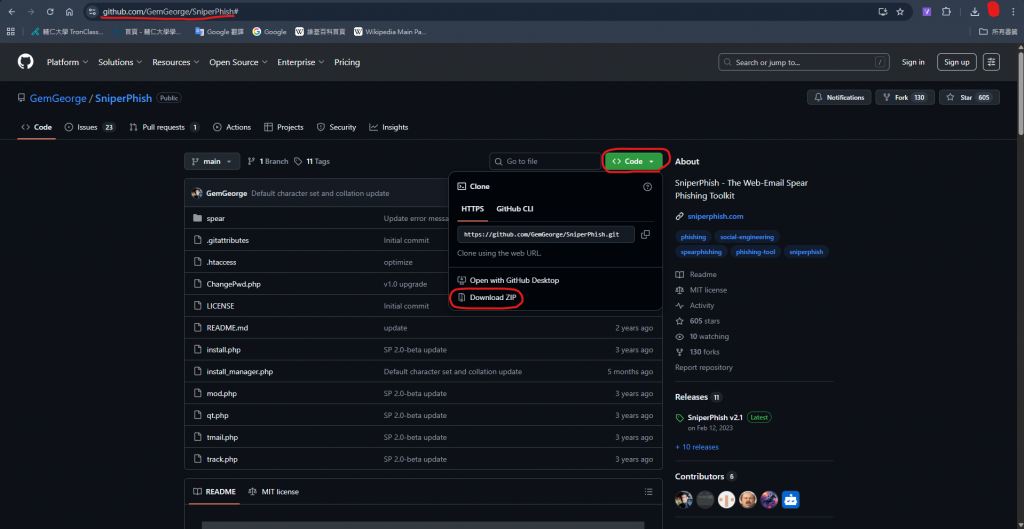
Task: Expand the Resources menu
Action: 176,62
